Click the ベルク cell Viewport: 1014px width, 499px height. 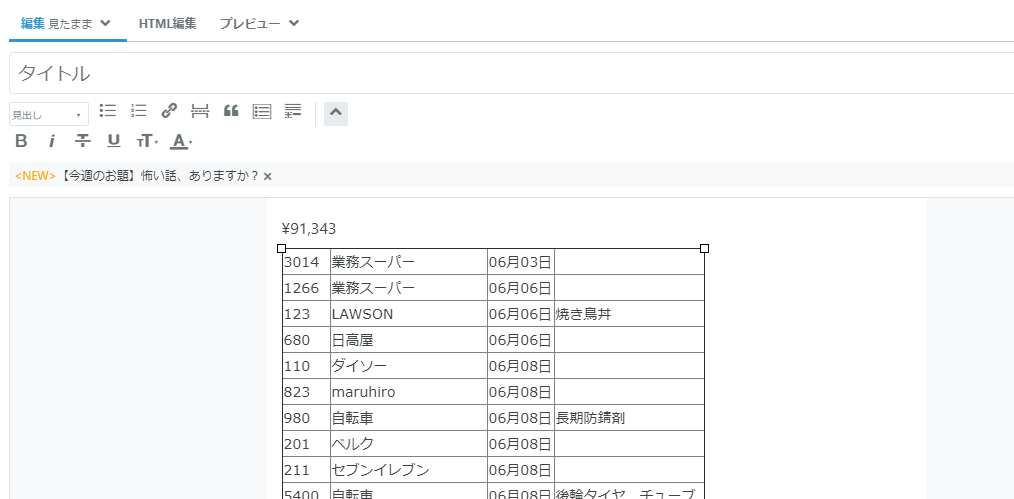409,444
